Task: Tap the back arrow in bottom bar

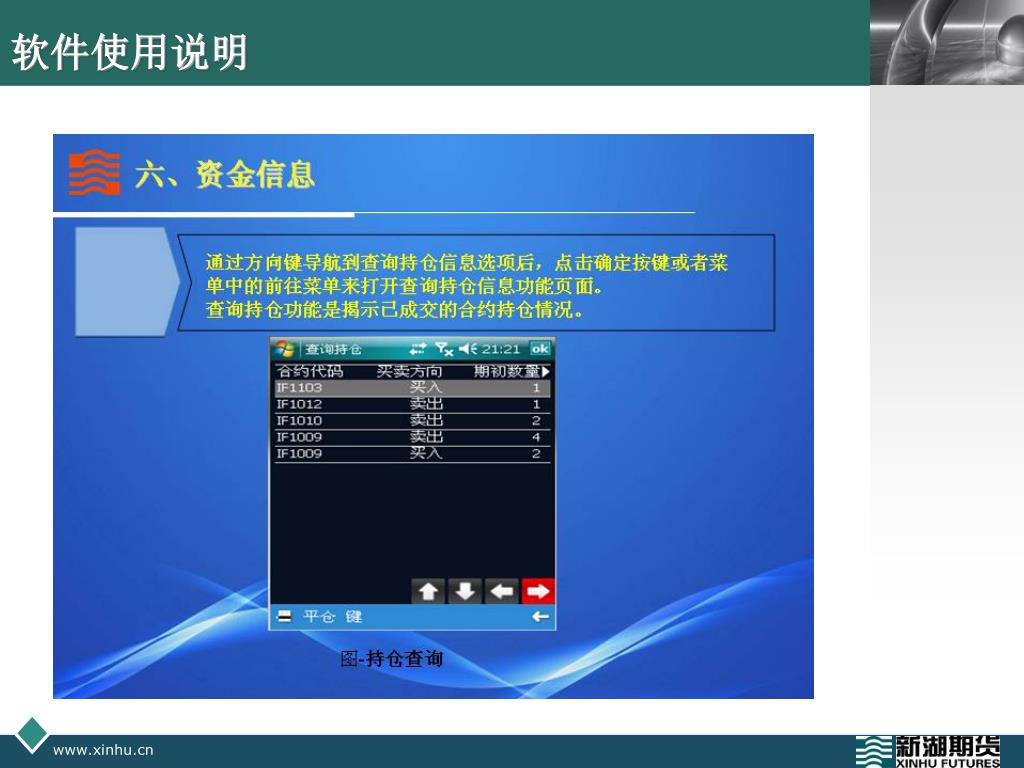Action: pyautogui.click(x=540, y=616)
